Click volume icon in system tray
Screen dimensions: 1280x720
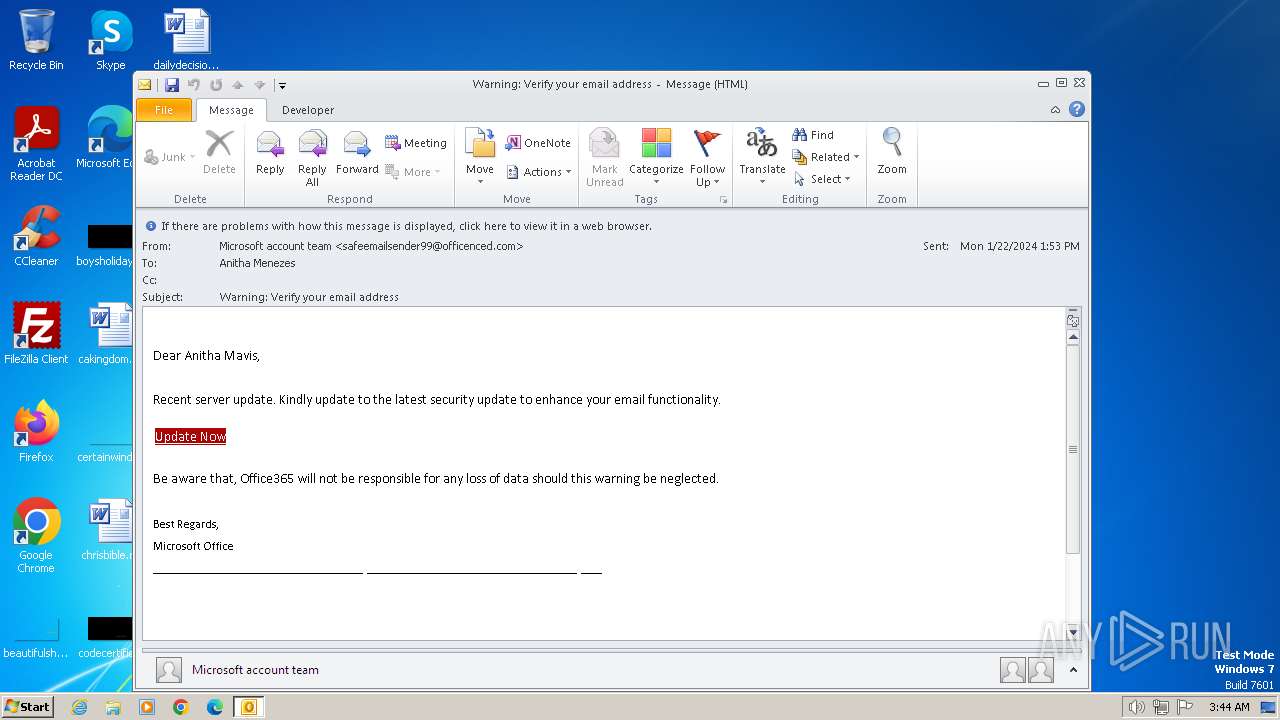tap(1136, 707)
